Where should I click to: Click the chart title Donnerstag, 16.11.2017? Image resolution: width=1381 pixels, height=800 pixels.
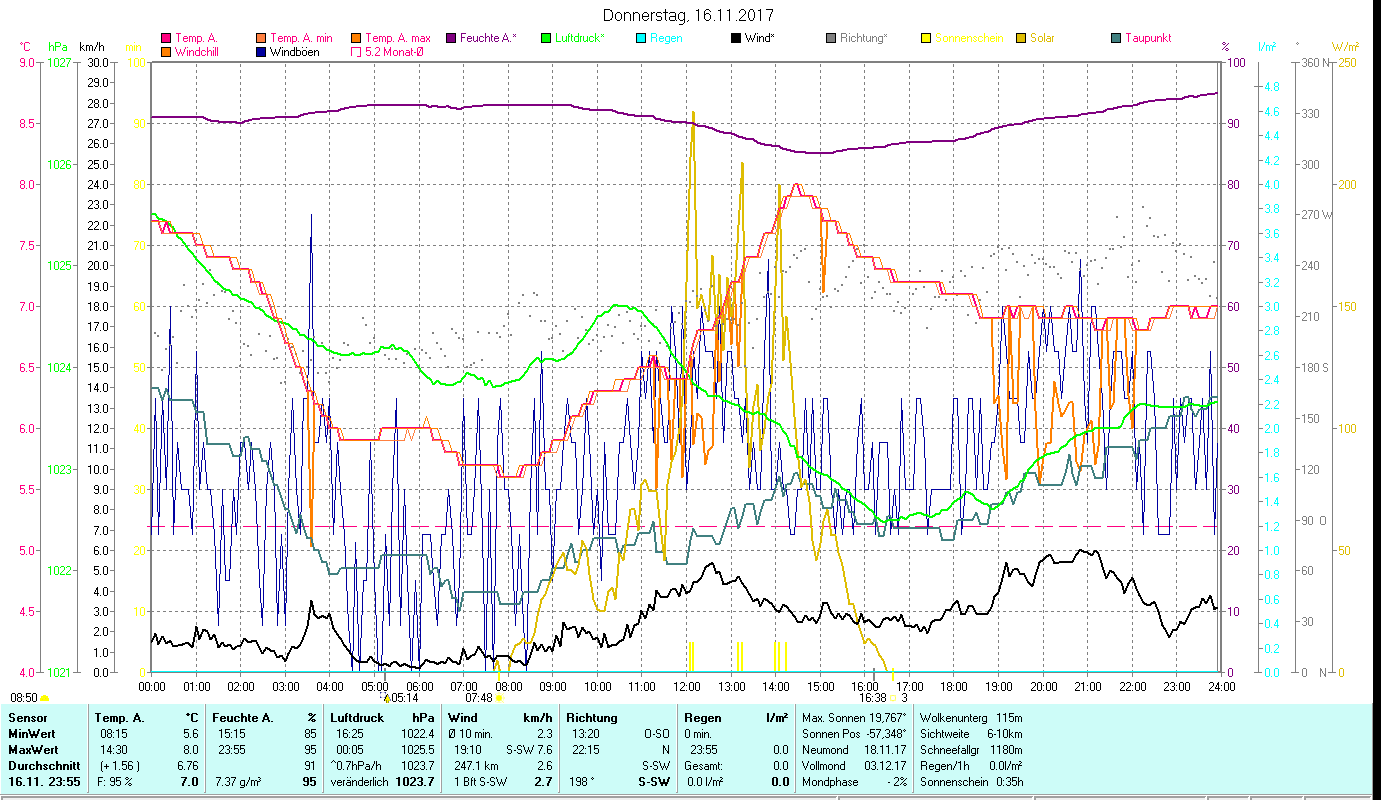point(690,16)
